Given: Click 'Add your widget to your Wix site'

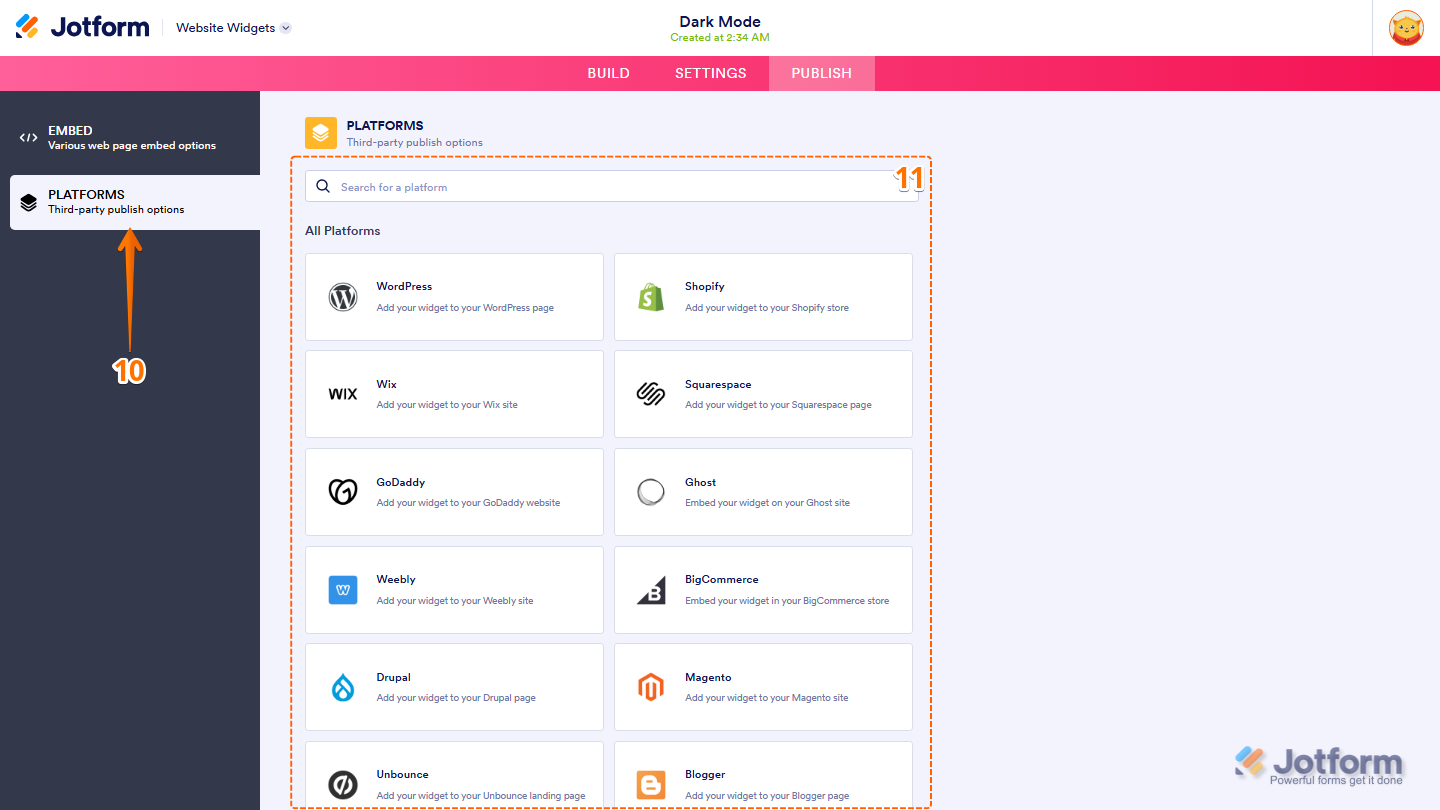Looking at the screenshot, I should click(447, 405).
